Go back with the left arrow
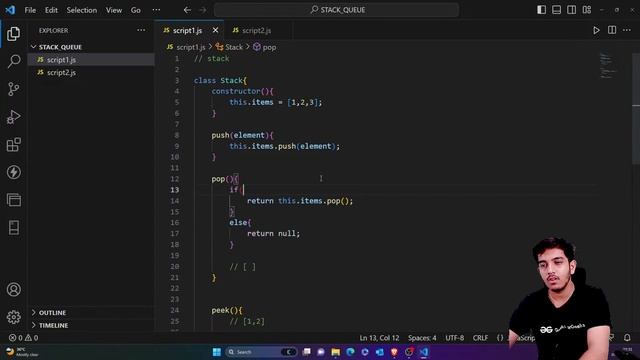Image resolution: width=640 pixels, height=360 pixels. click(187, 10)
